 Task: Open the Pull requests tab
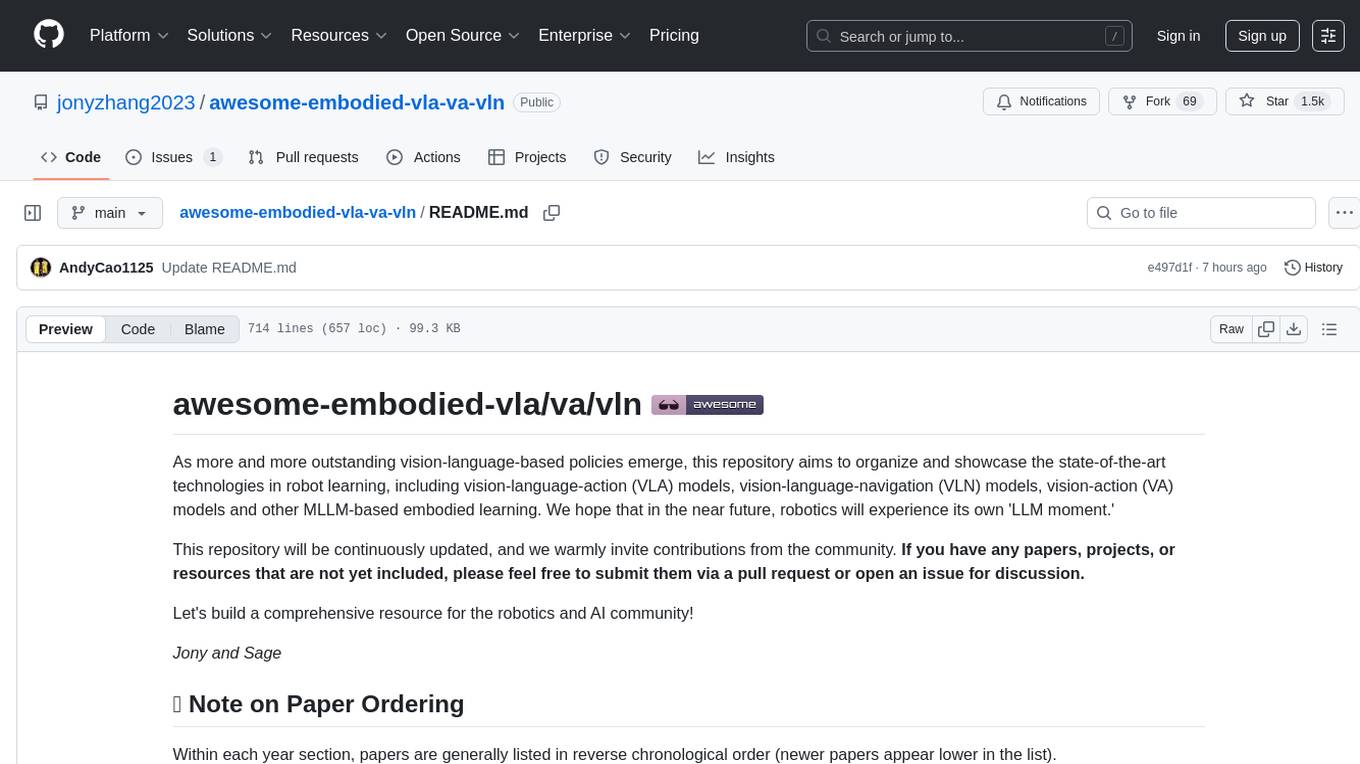pos(303,157)
